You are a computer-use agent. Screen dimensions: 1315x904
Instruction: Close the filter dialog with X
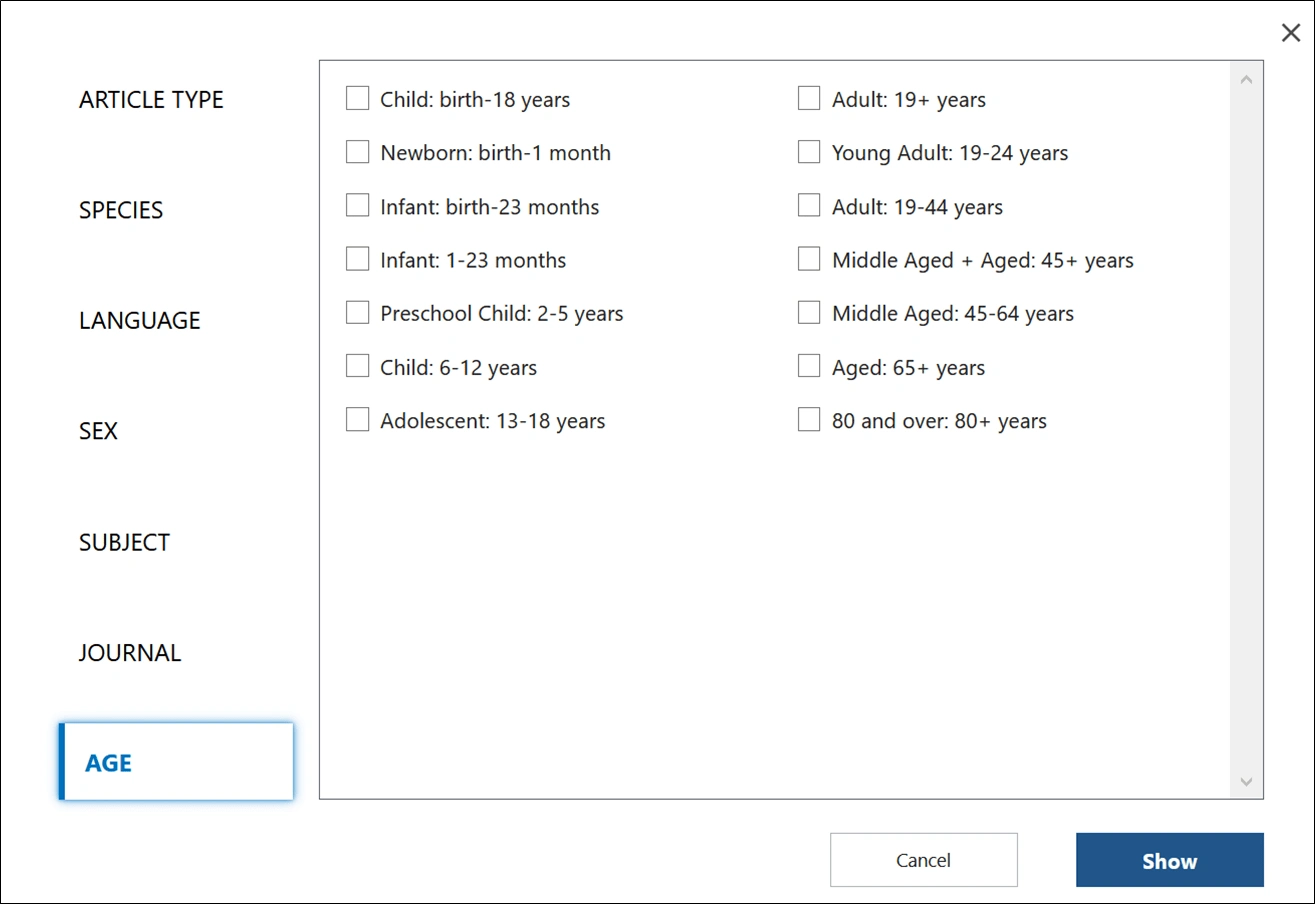click(x=1291, y=33)
